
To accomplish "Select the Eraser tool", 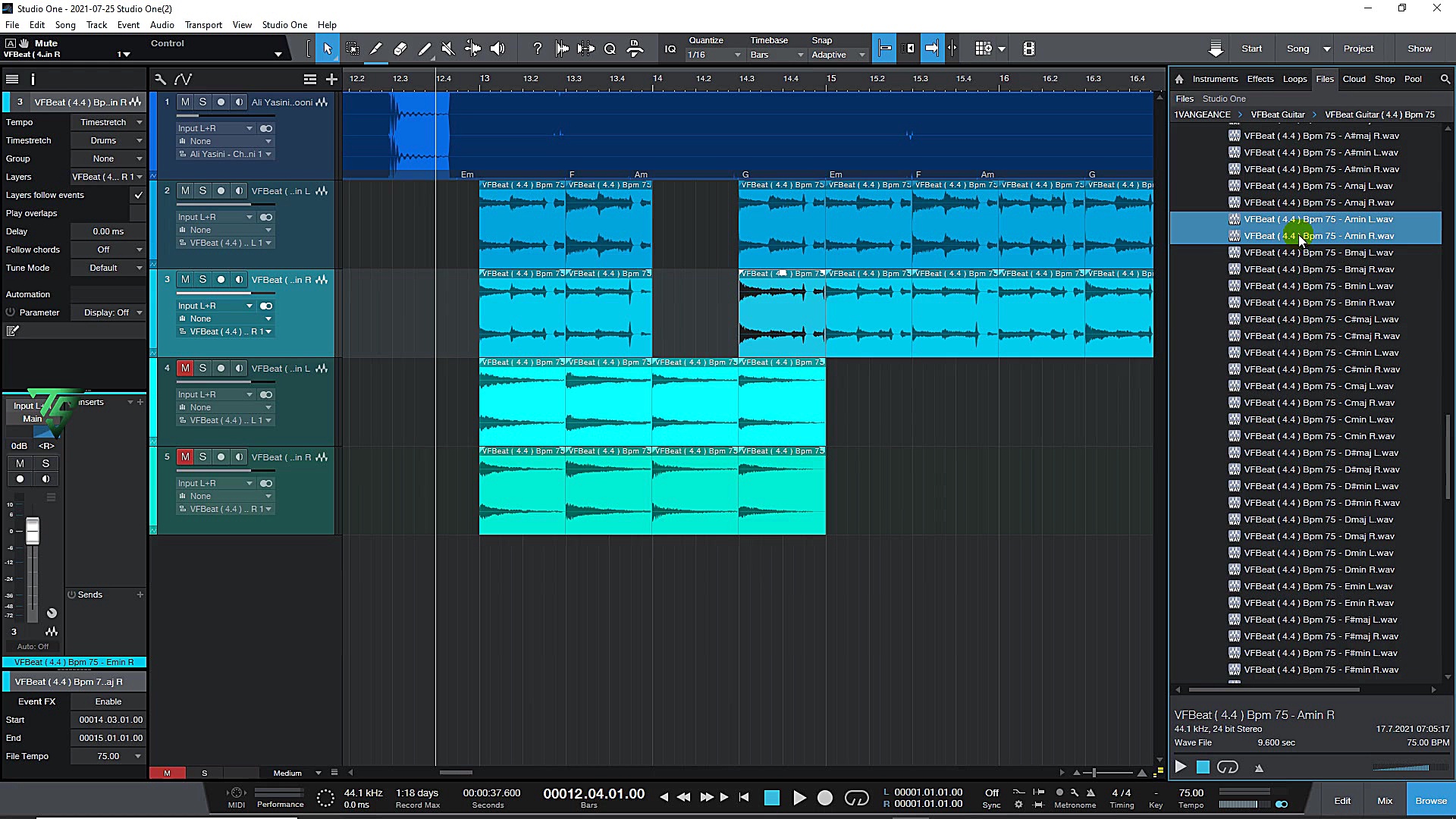I will (x=400, y=49).
